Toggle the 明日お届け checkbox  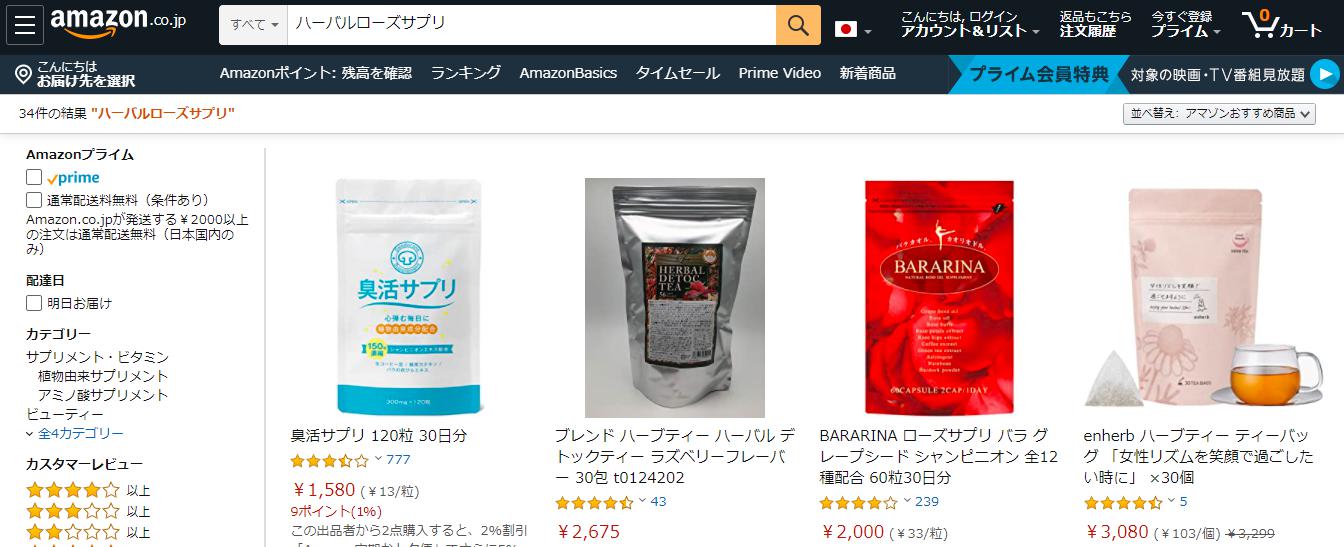[34, 302]
